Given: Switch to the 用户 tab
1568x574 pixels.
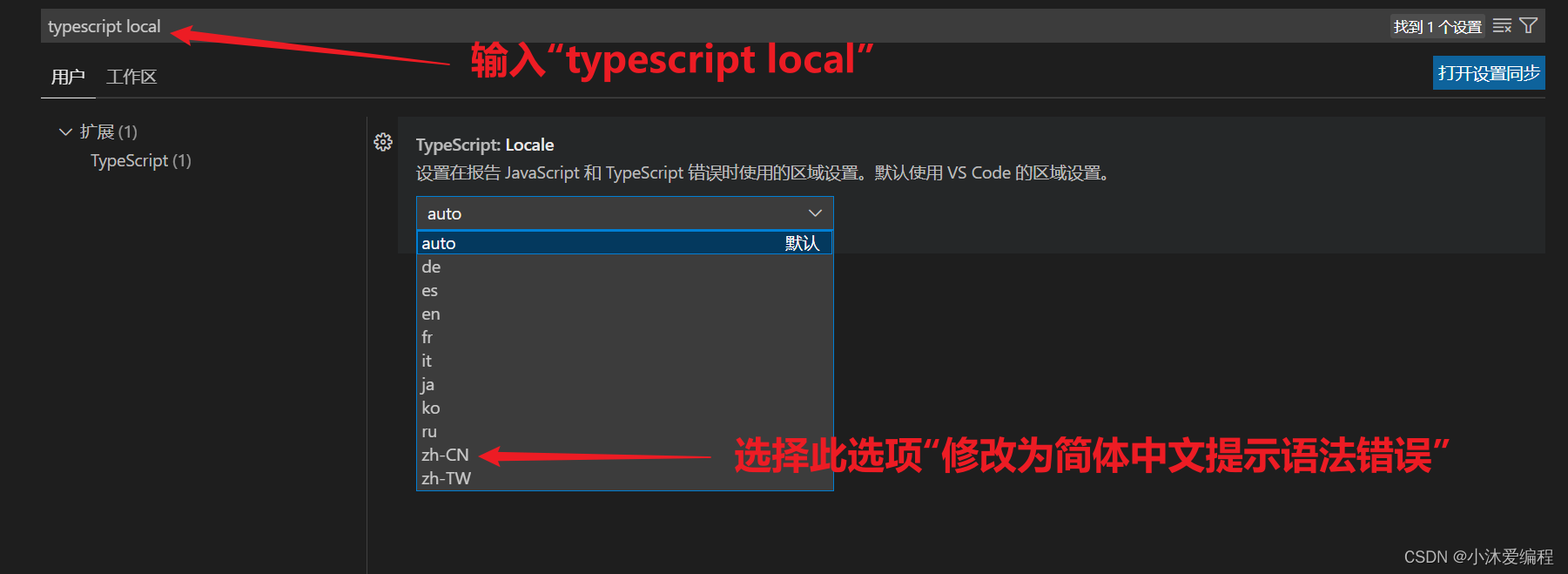Looking at the screenshot, I should (x=68, y=77).
